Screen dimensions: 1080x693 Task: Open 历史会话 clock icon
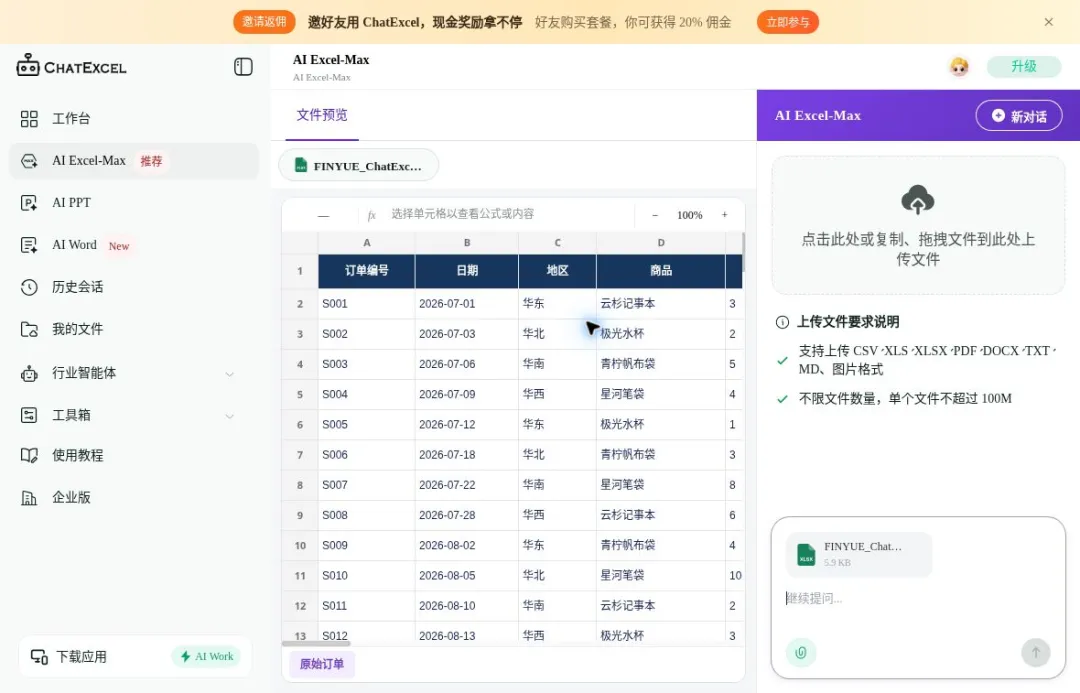[x=29, y=287]
